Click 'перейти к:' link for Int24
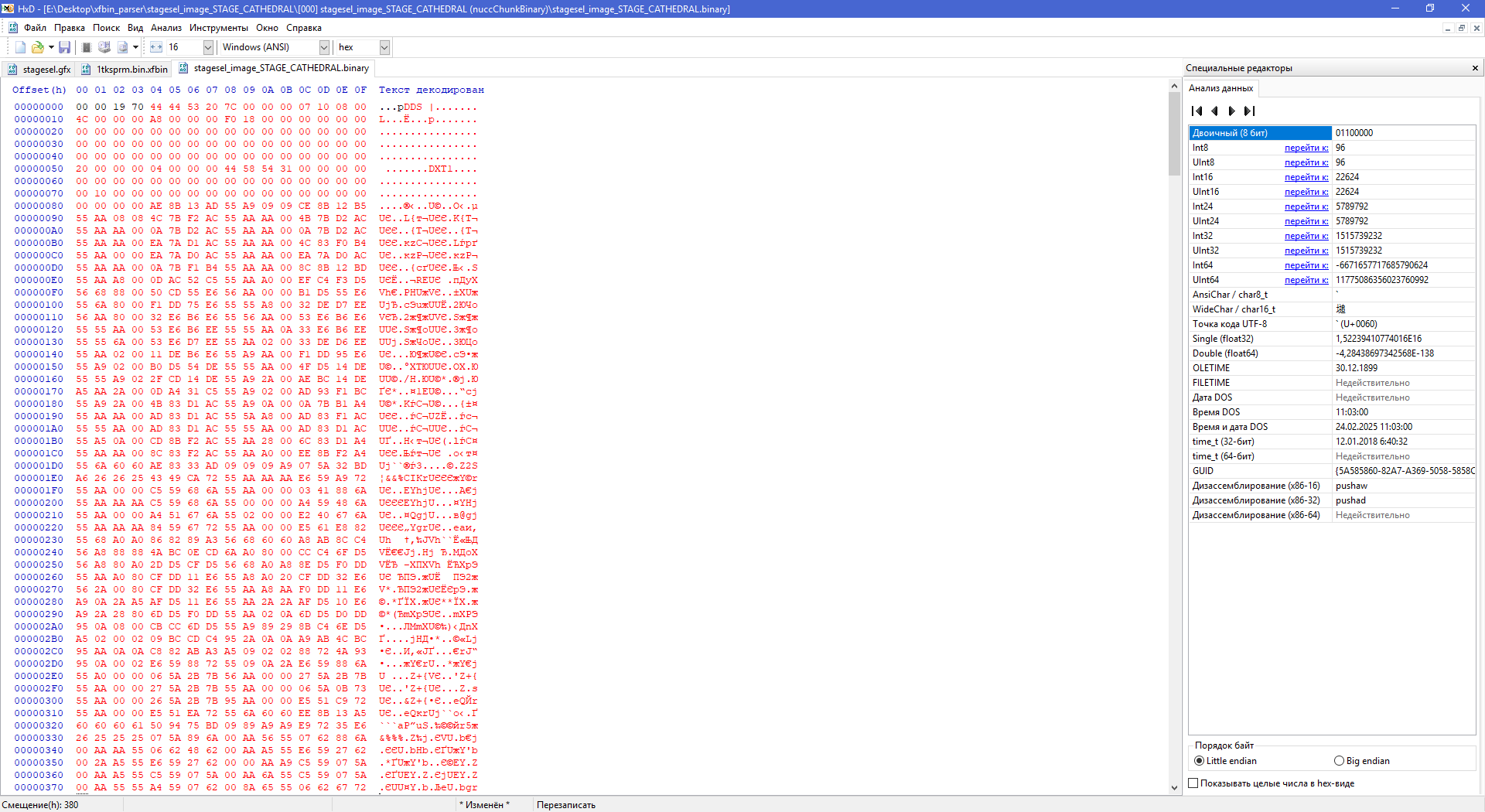 (x=1306, y=206)
